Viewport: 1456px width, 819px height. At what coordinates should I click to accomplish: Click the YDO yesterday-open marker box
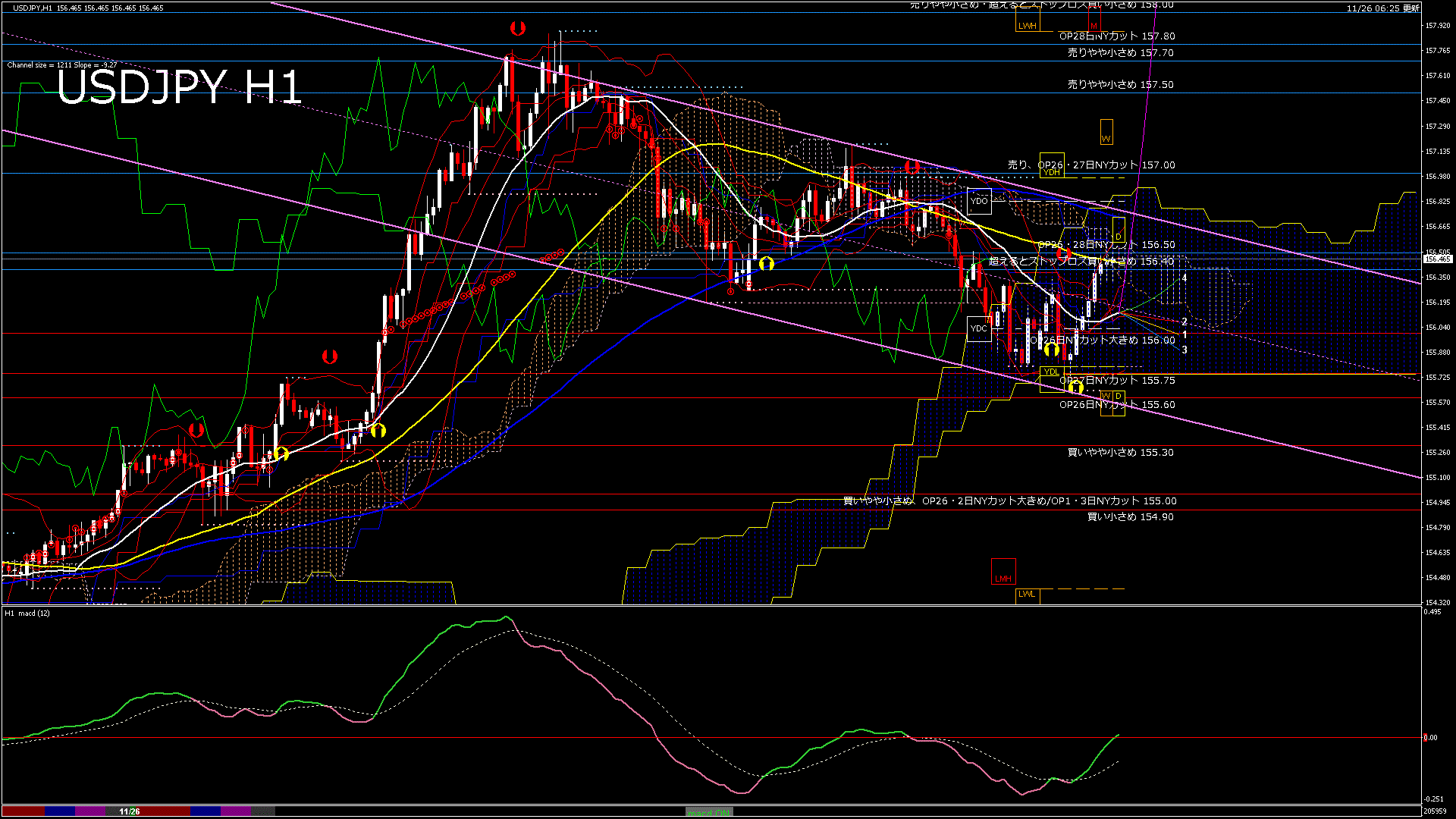coord(979,201)
